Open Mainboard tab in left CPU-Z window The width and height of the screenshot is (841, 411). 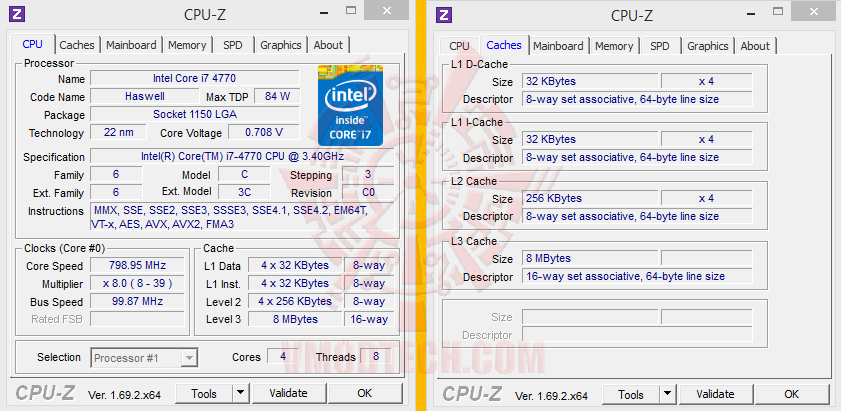coord(131,45)
